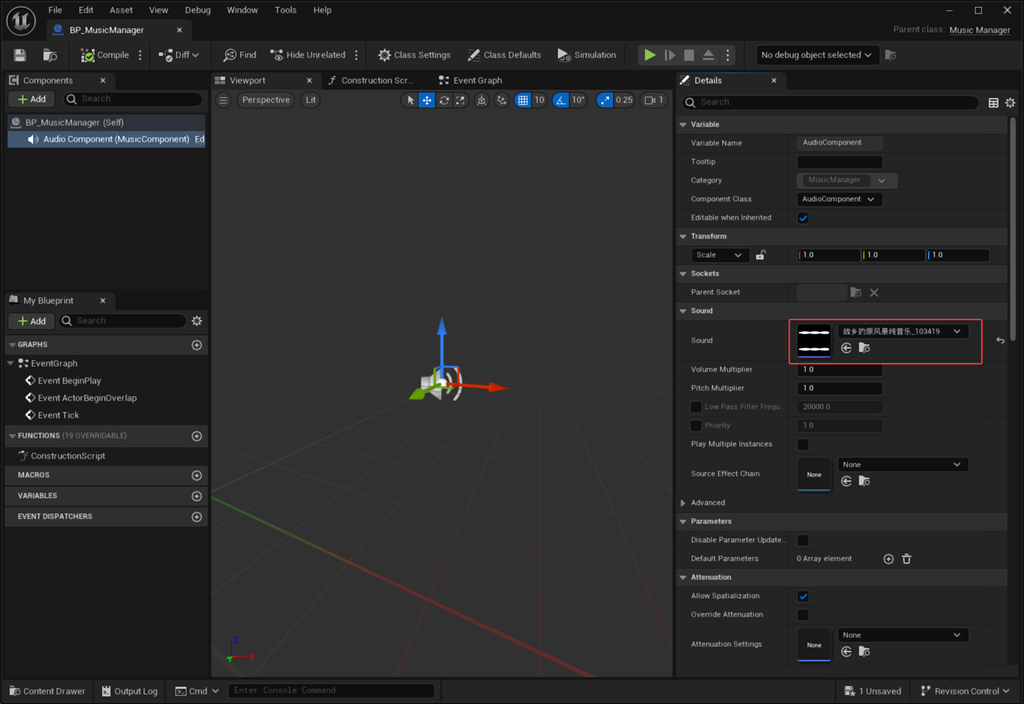
Task: Open My Blueprint settings gear
Action: click(197, 321)
